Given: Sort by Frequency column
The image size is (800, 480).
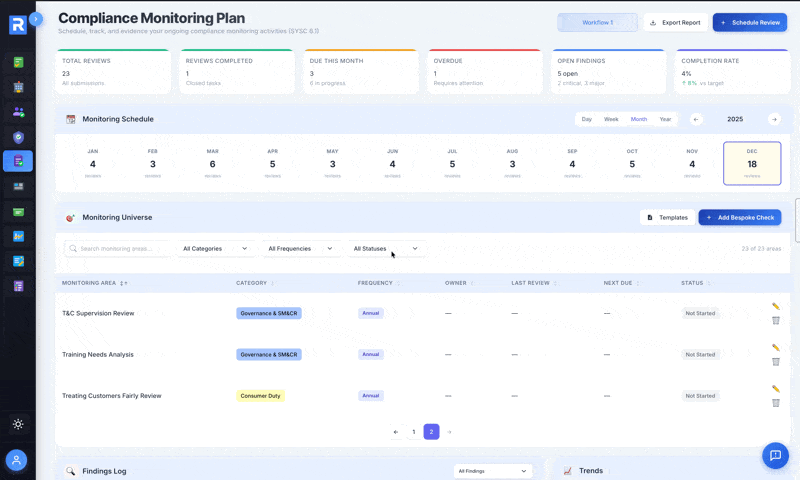Looking at the screenshot, I should pos(379,283).
